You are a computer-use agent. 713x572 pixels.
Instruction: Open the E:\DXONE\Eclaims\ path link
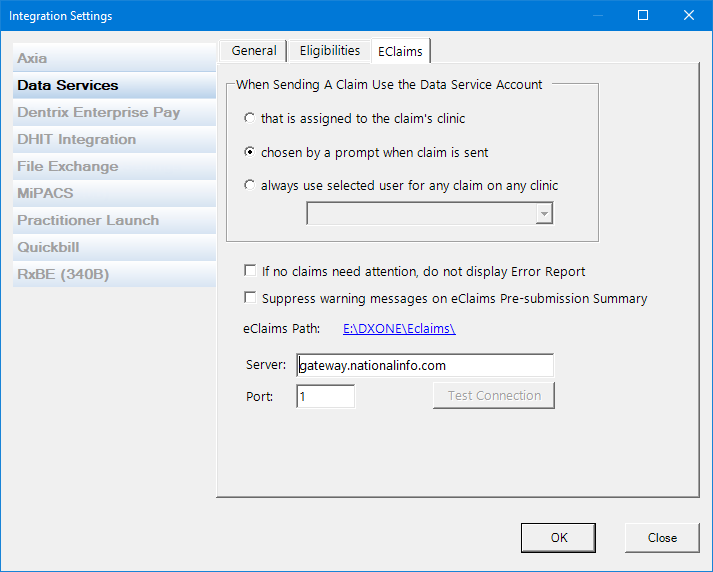point(399,328)
